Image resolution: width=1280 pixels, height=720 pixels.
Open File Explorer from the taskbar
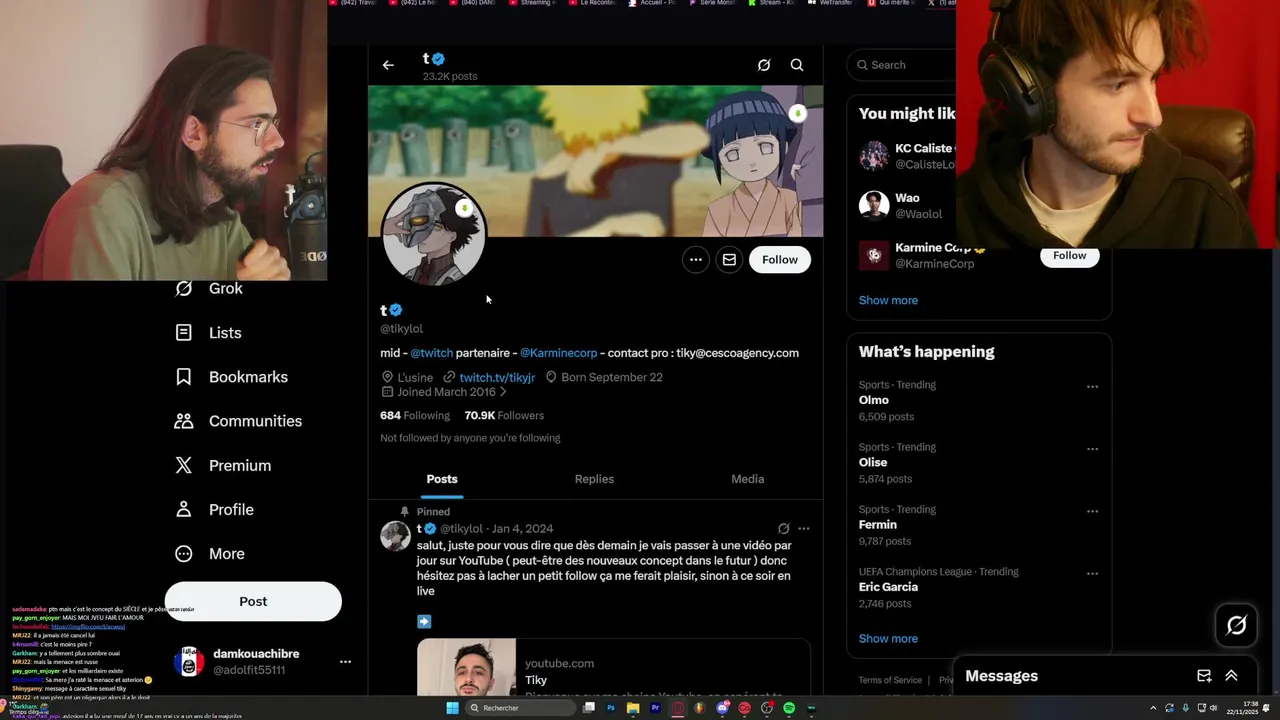633,708
